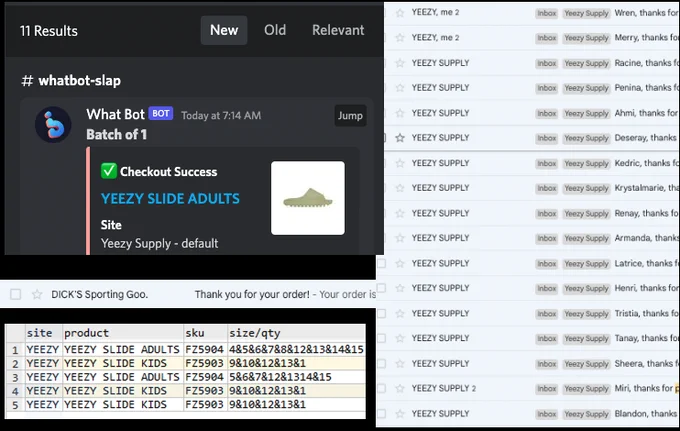Select spreadsheet row number 3

point(15,377)
